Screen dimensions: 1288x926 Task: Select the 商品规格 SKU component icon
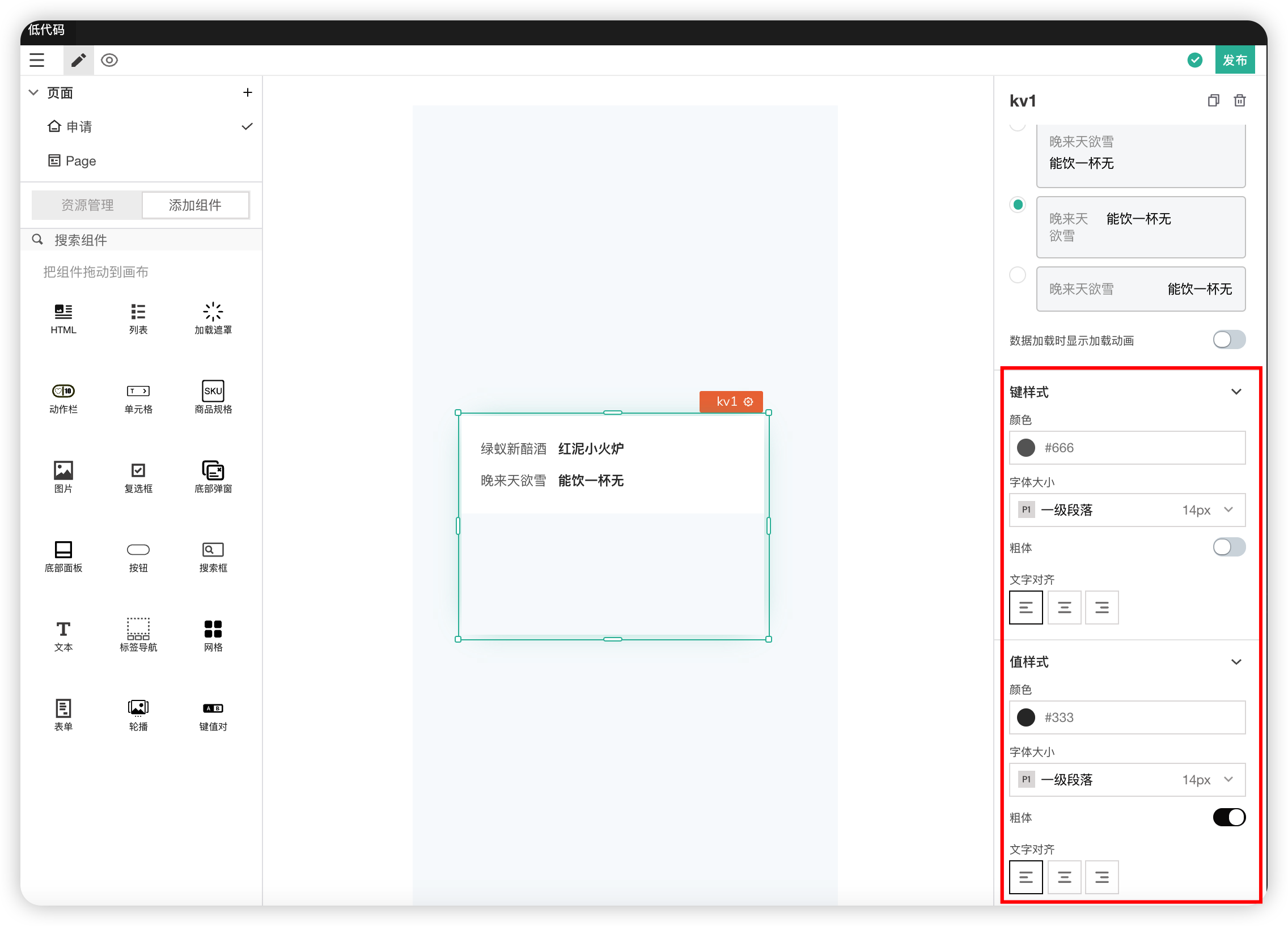point(213,390)
